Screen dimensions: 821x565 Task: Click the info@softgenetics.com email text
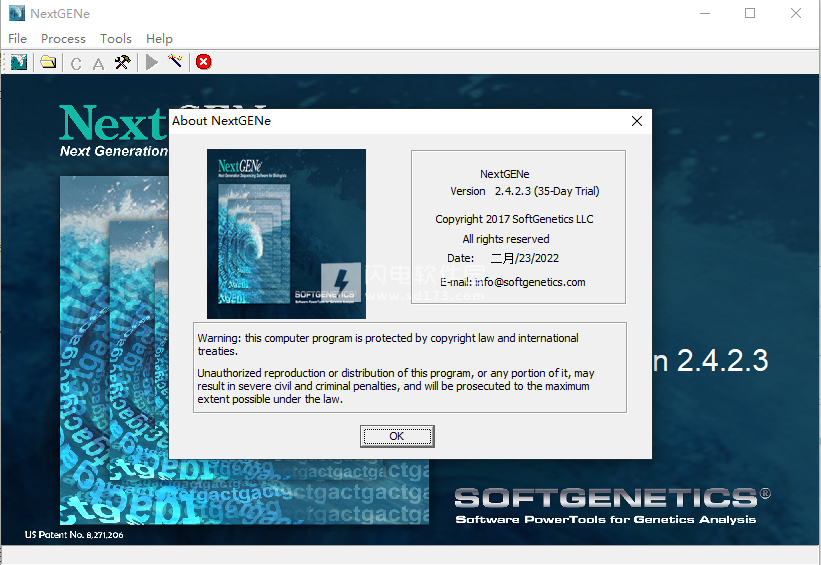pos(530,282)
